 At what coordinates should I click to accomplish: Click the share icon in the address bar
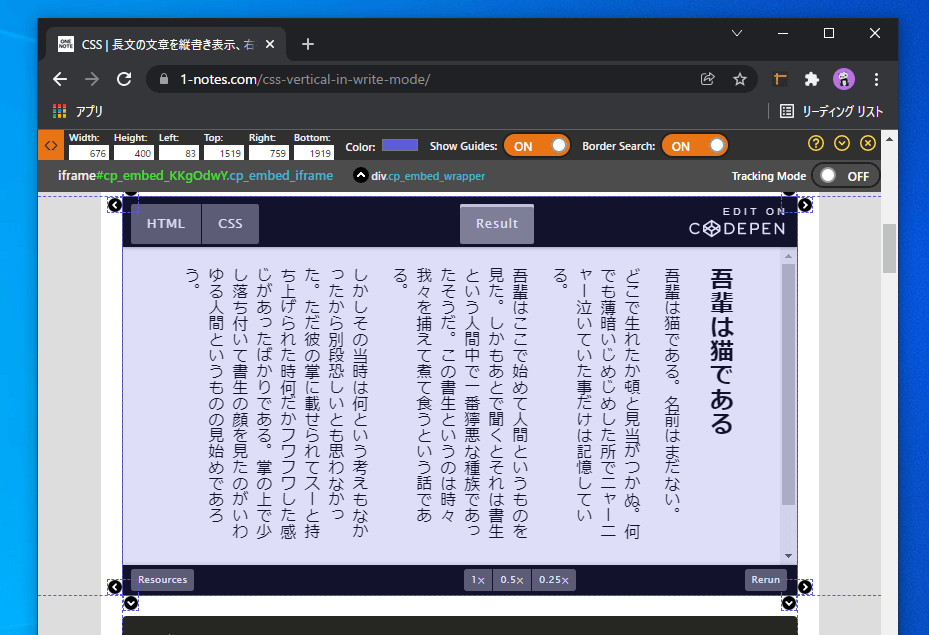(707, 78)
